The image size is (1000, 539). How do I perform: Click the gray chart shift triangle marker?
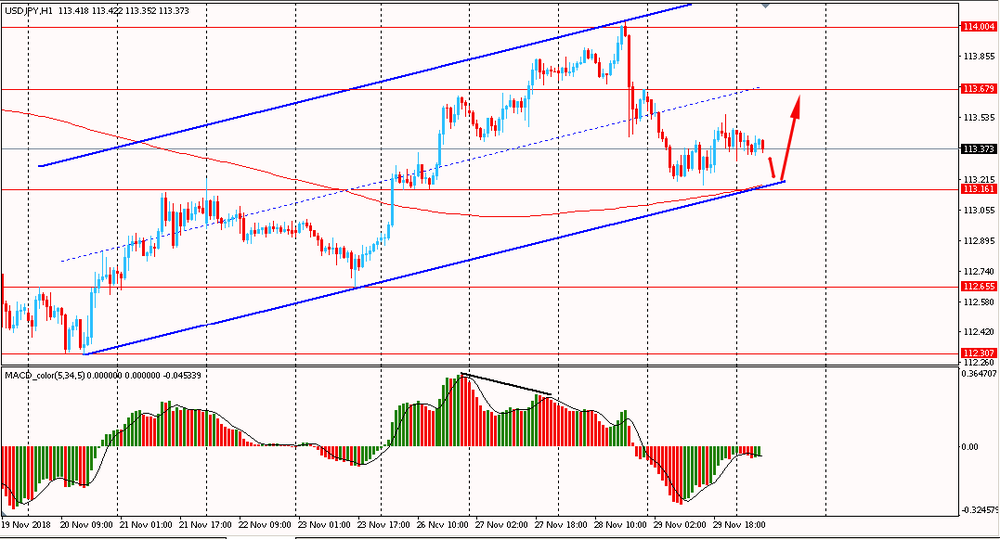click(765, 5)
